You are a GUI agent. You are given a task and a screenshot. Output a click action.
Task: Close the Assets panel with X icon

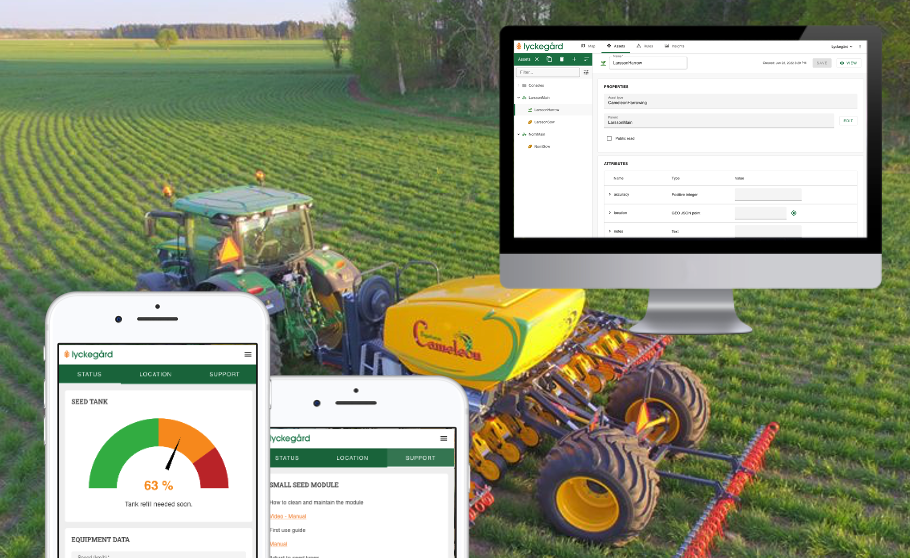537,59
